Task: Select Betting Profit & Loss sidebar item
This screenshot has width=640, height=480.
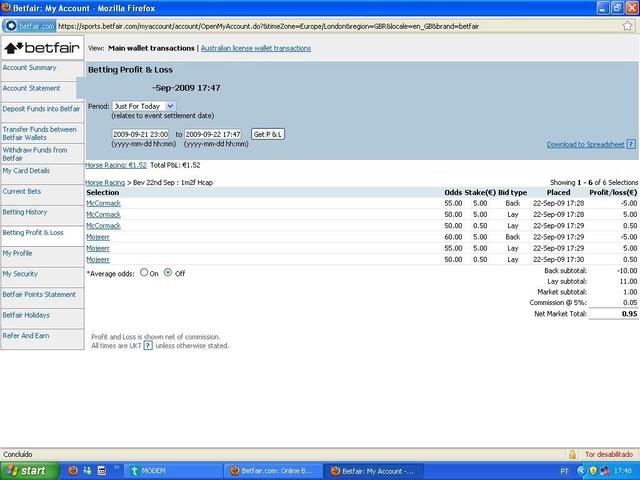Action: click(x=33, y=233)
